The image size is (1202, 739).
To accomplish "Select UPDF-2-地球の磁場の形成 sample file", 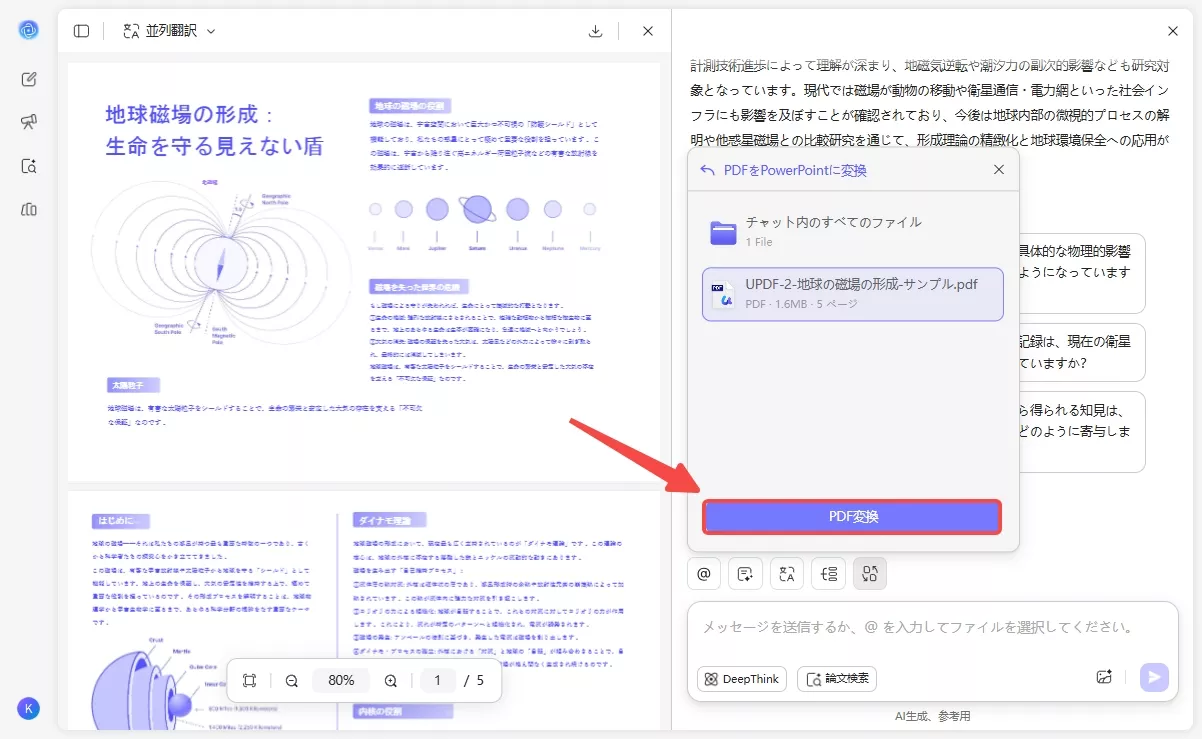I will coord(852,294).
